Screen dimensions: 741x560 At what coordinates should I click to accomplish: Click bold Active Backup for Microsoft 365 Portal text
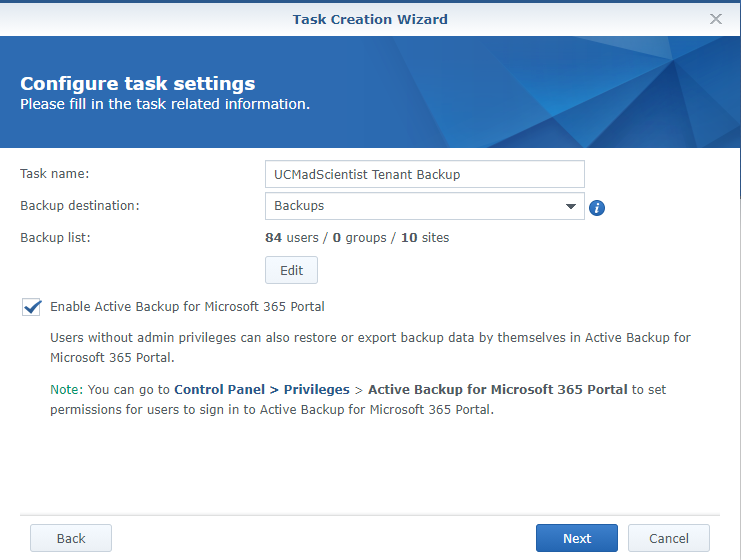[x=498, y=389]
